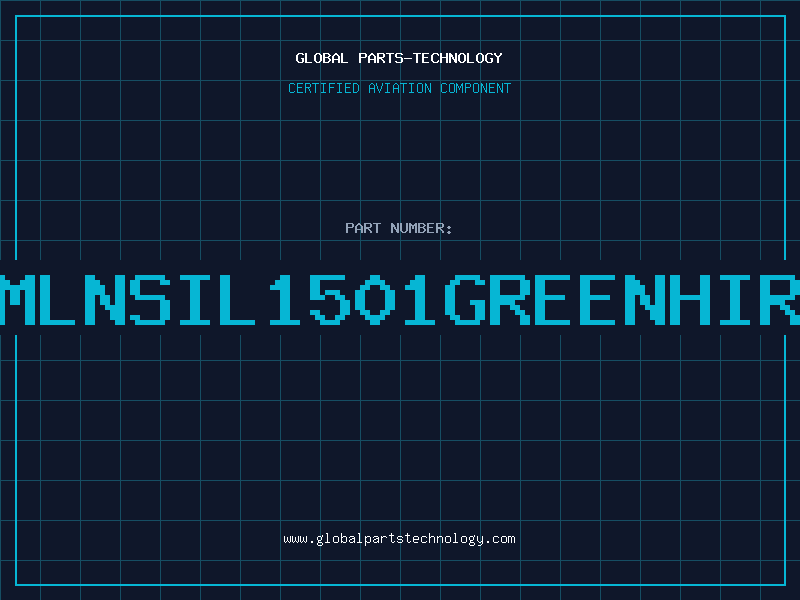Click the CERTIFIED AVIATION COMPONENT subtitle
800x600 pixels.
399,88
